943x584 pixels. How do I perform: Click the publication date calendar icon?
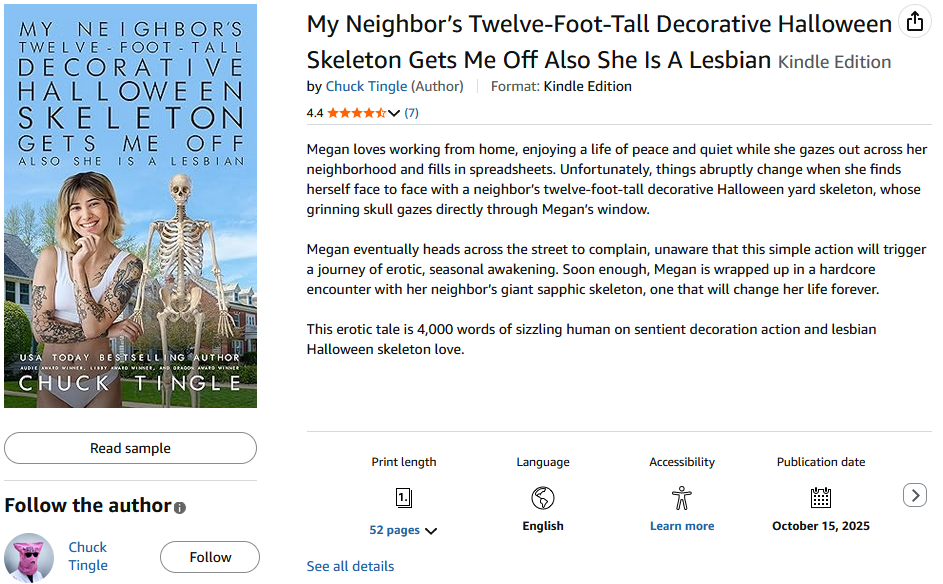821,498
